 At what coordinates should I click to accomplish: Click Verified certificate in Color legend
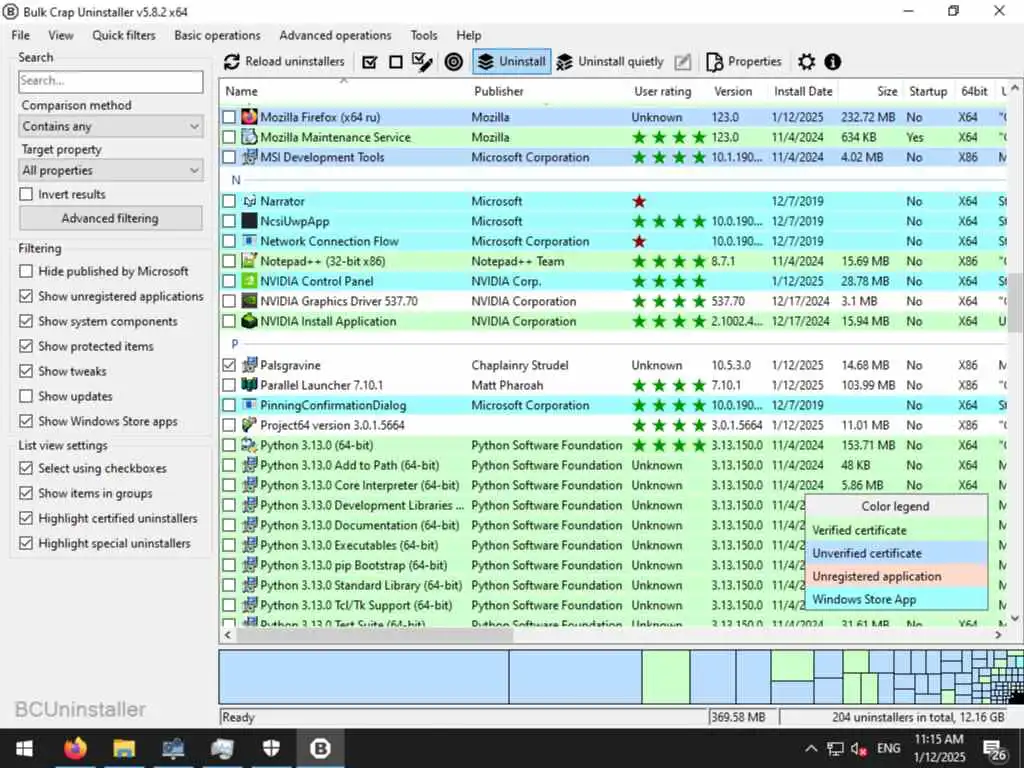point(896,530)
